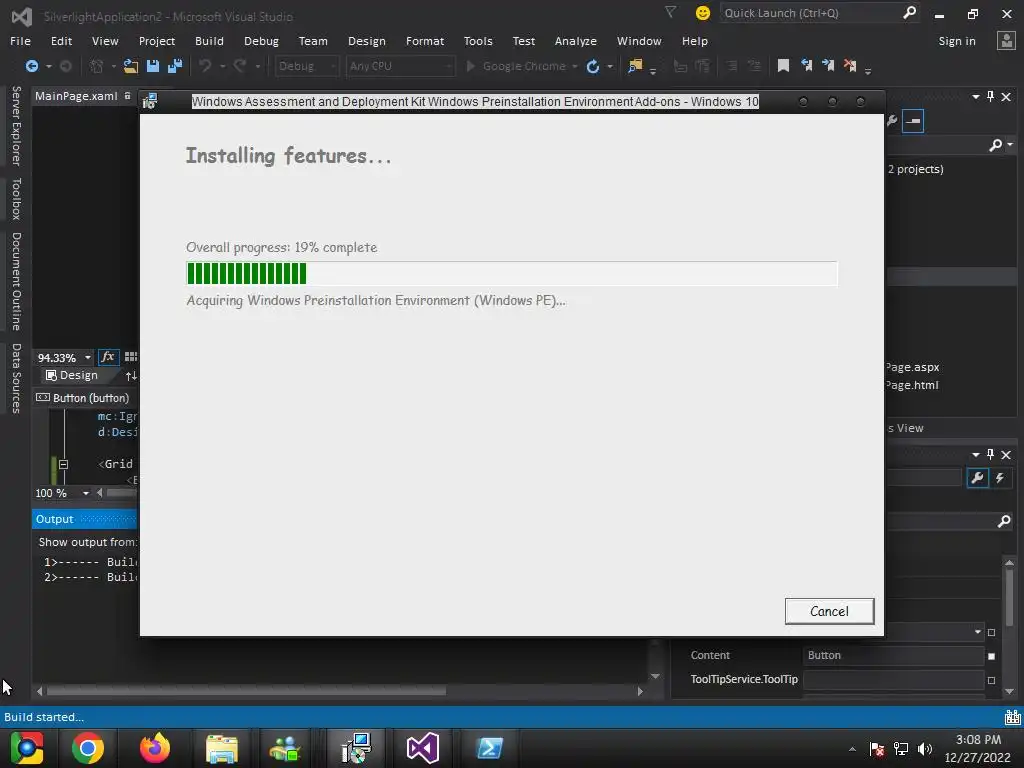Click the feedback smiley face icon
Viewport: 1024px width, 768px height.
pos(703,13)
